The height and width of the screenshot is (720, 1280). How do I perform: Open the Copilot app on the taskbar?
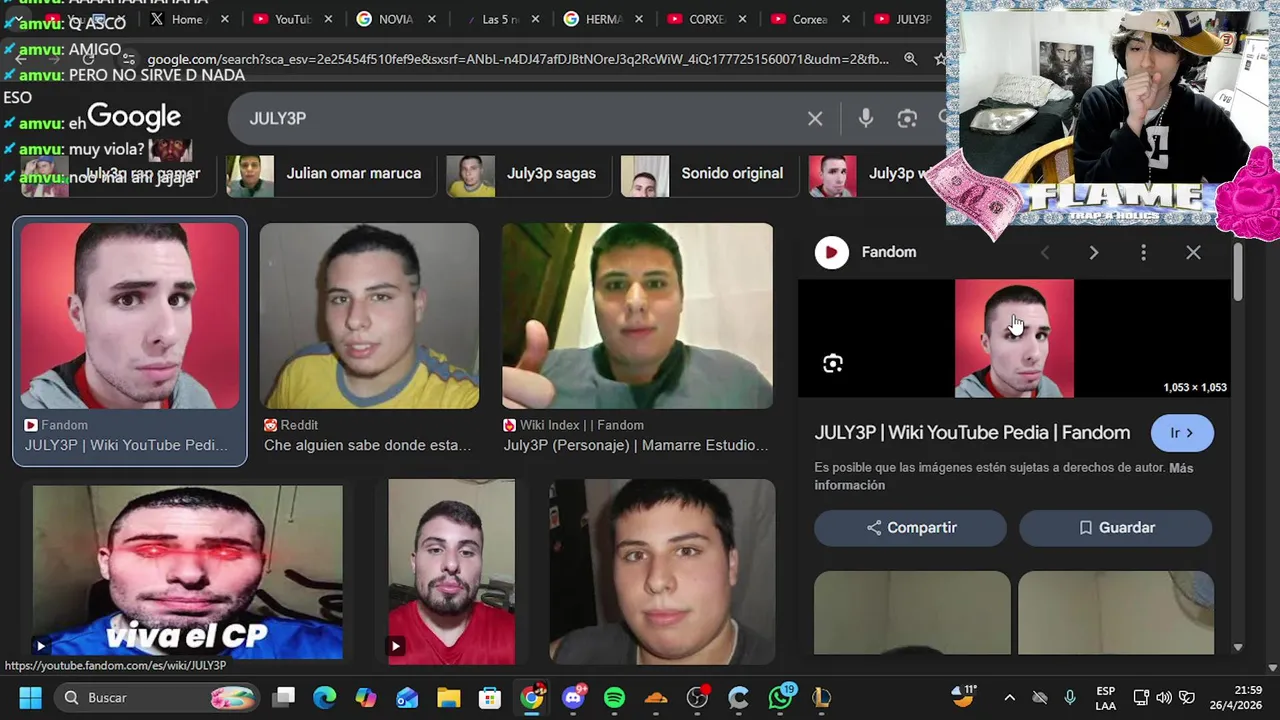366,697
